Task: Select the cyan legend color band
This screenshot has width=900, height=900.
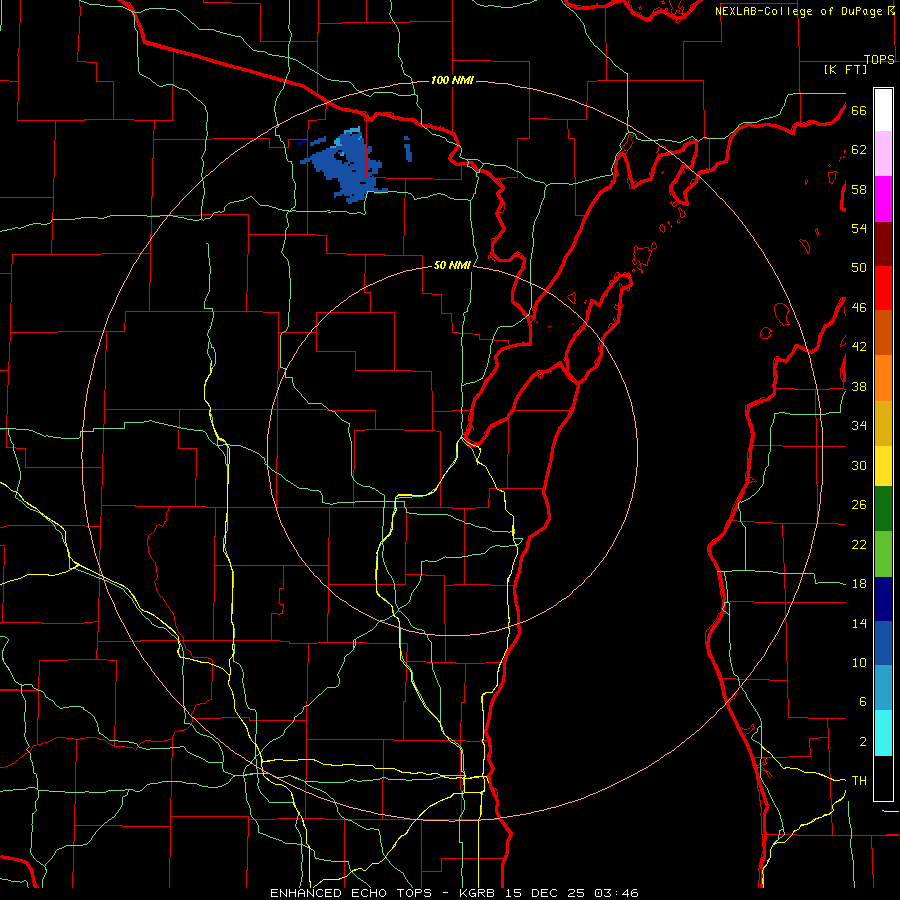Action: coord(883,733)
